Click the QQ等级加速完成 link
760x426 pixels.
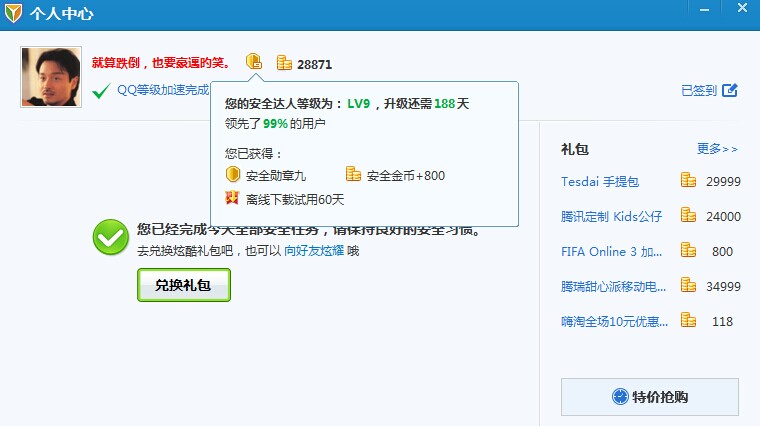[163, 90]
